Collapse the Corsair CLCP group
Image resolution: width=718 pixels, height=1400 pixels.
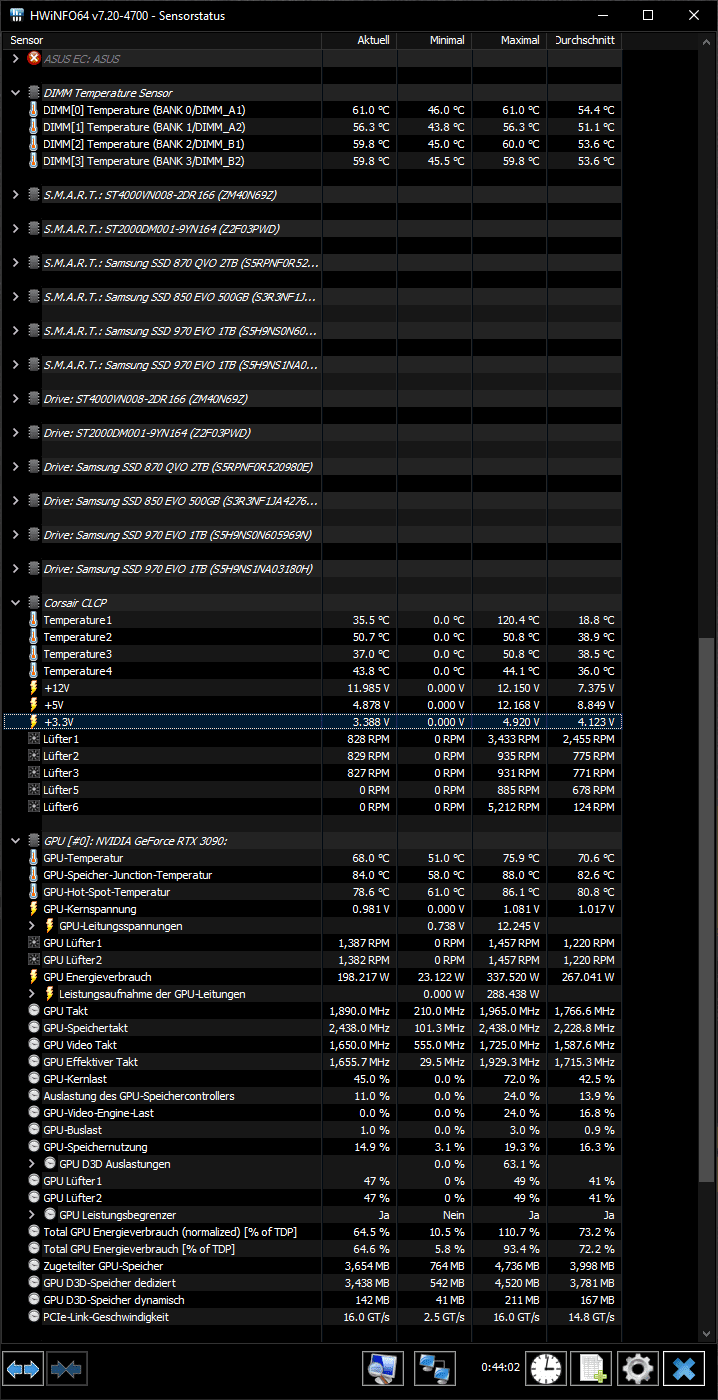(15, 603)
